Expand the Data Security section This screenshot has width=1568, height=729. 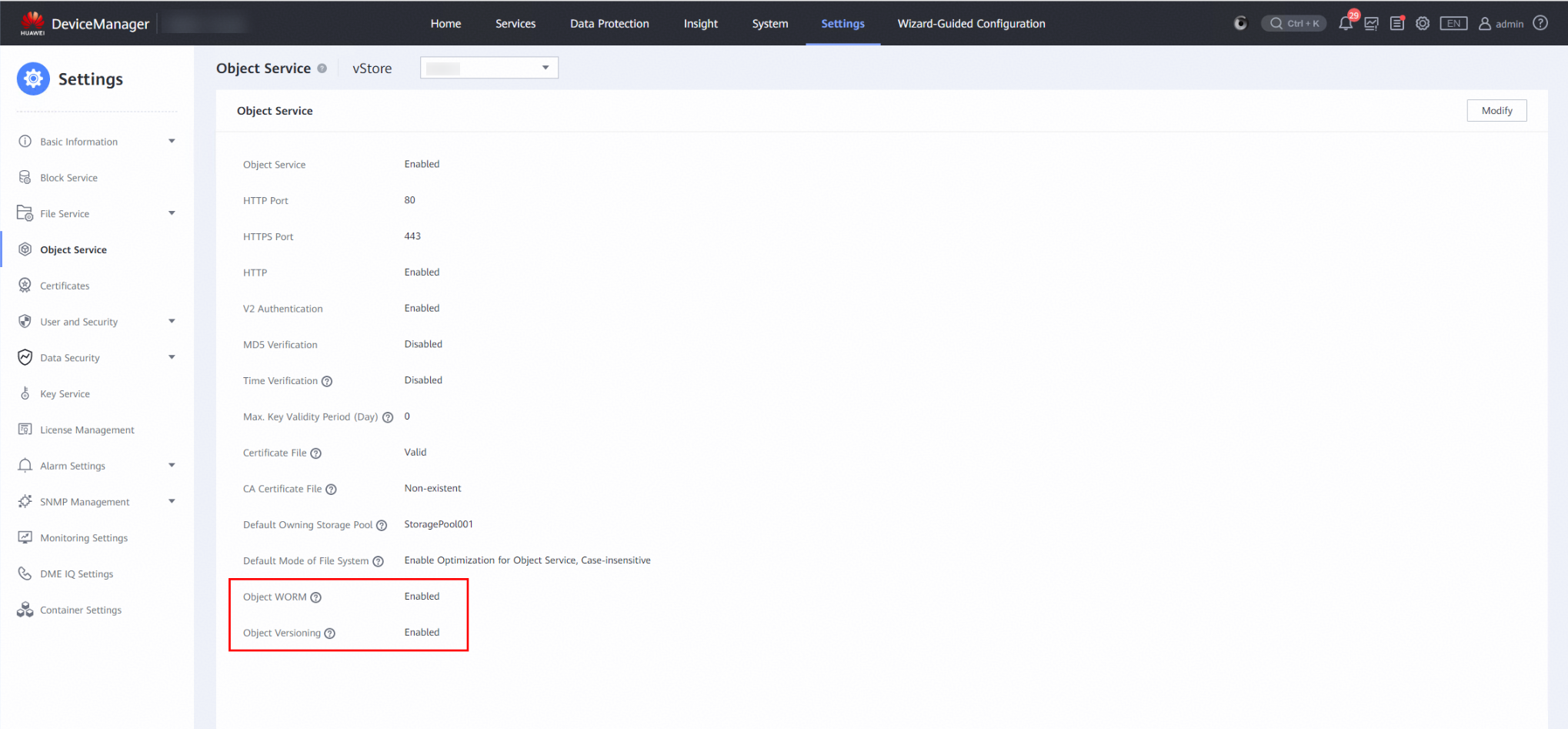click(x=172, y=357)
